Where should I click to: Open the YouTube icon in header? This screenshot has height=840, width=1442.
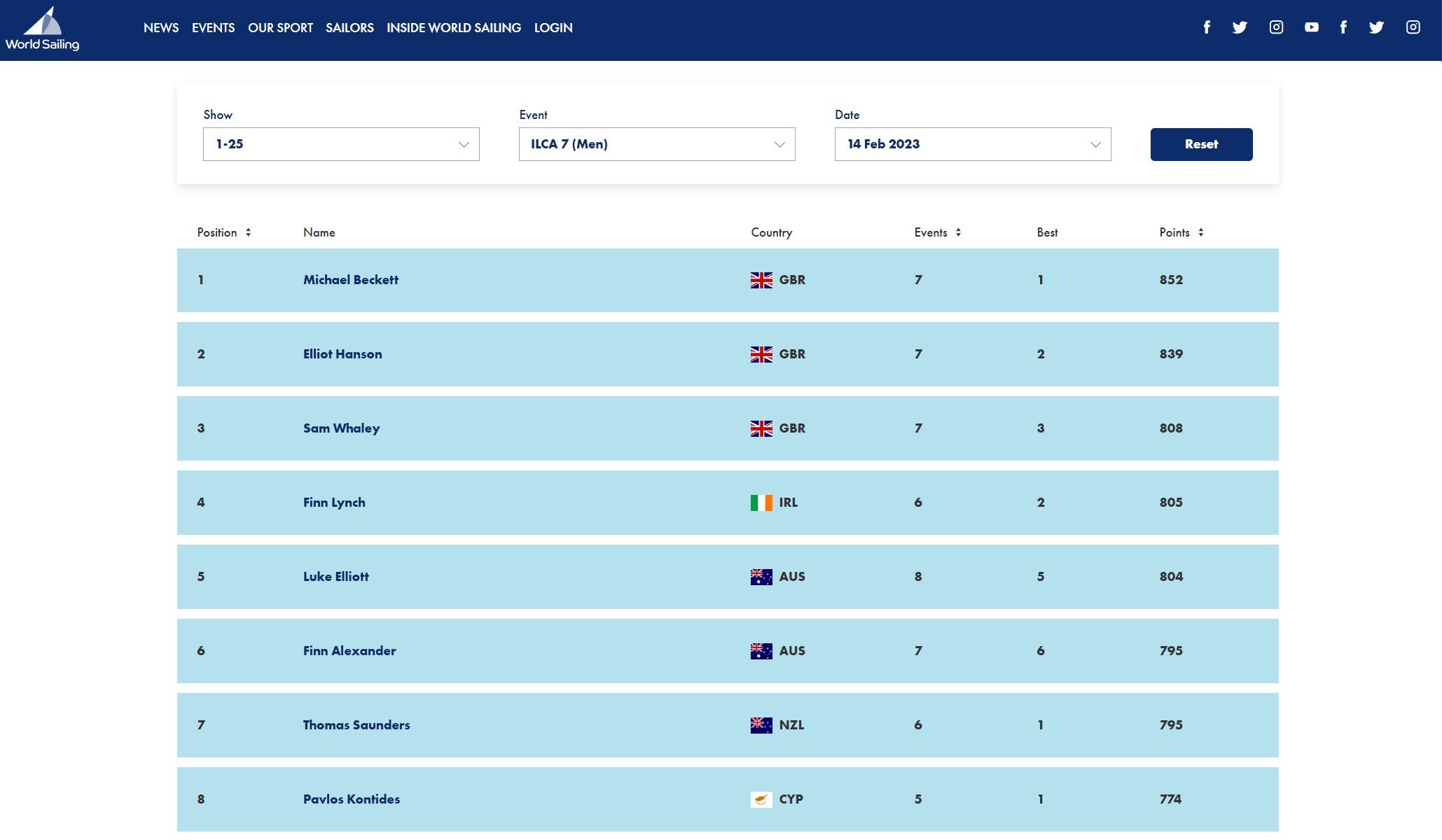coord(1311,27)
